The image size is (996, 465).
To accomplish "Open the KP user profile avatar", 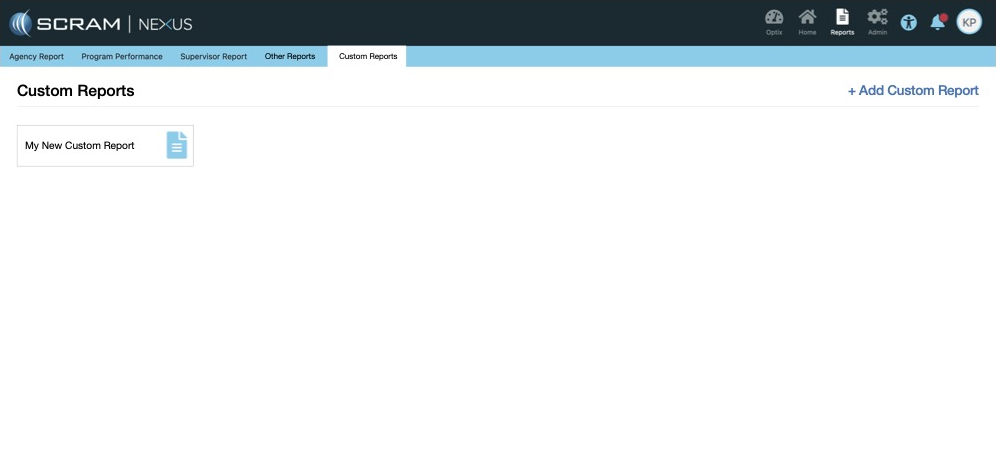I will (x=968, y=22).
